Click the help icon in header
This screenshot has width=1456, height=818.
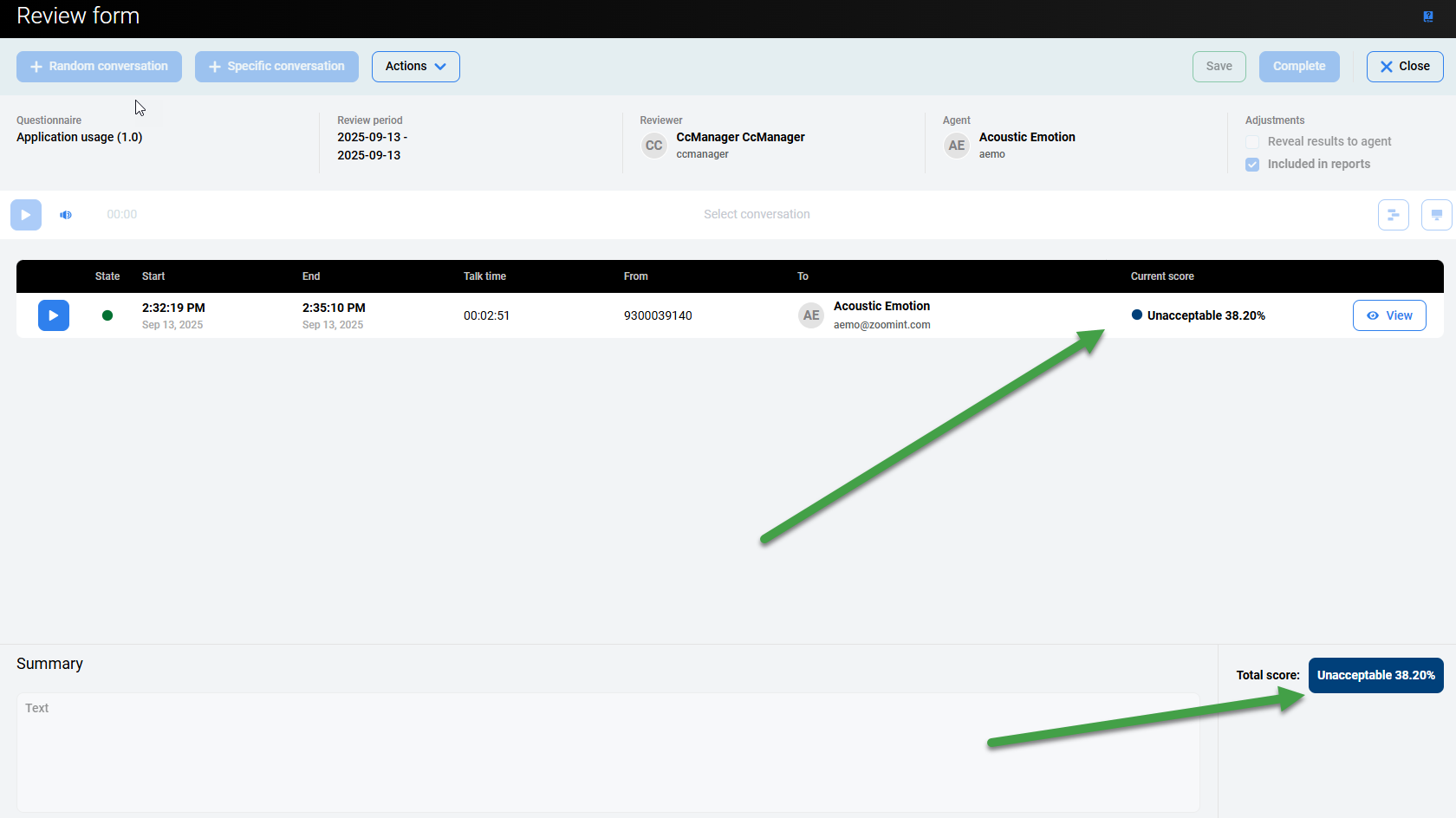pyautogui.click(x=1427, y=16)
